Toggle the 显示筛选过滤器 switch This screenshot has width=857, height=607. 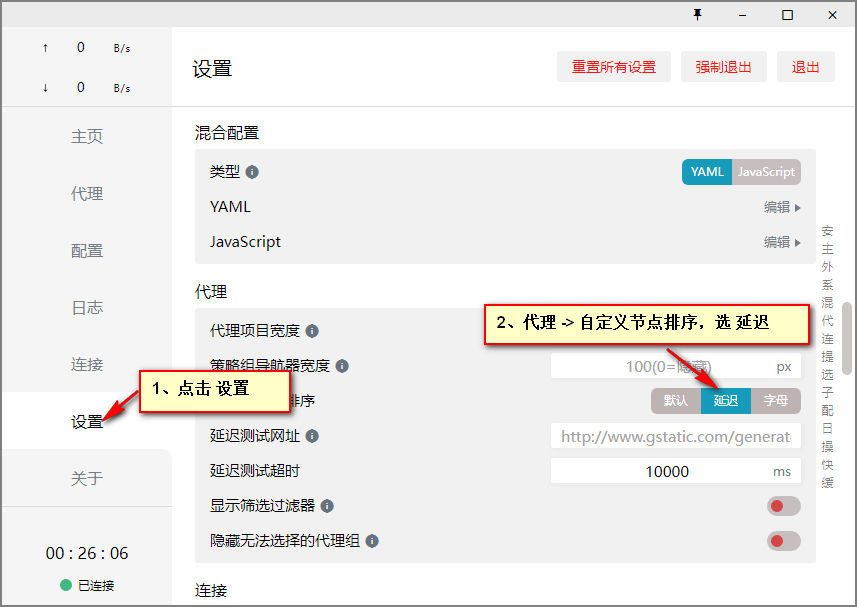coord(783,506)
